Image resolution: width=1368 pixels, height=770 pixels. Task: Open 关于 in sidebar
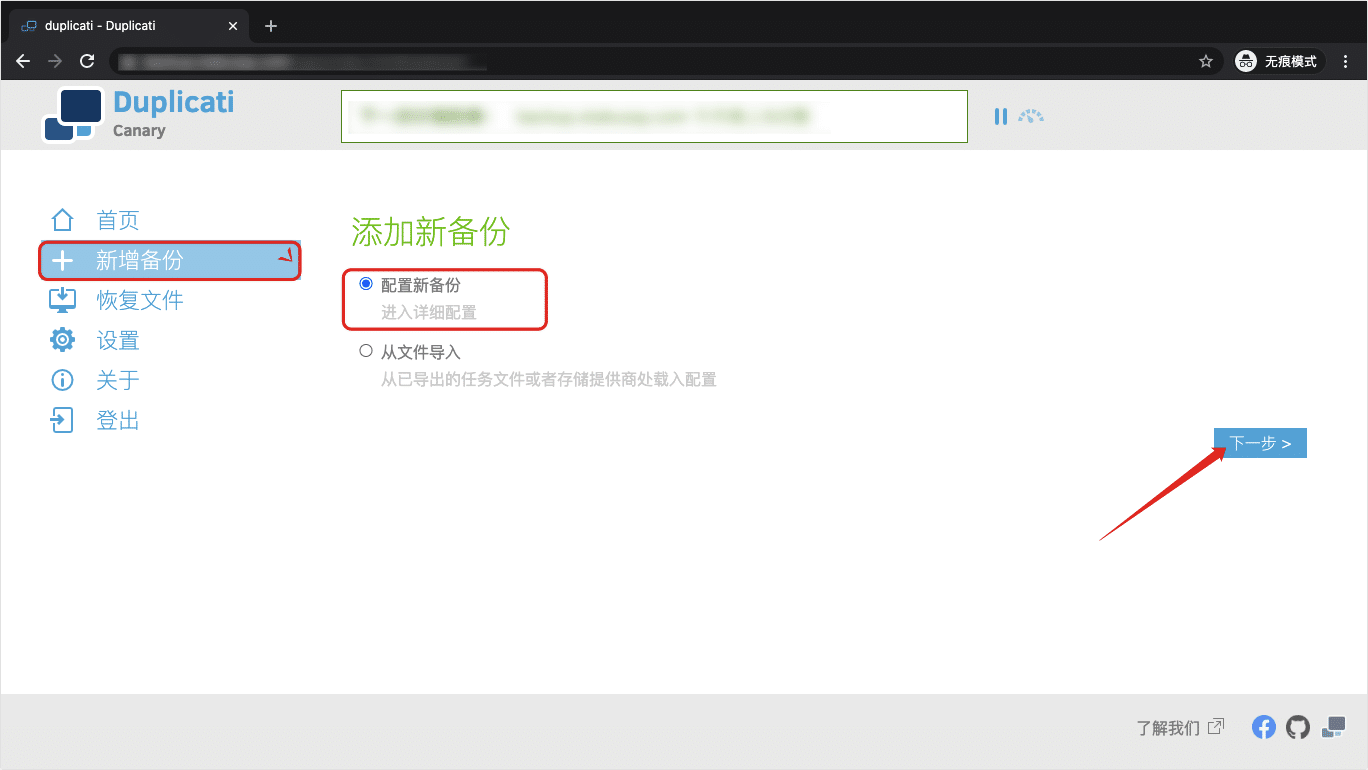tap(118, 380)
